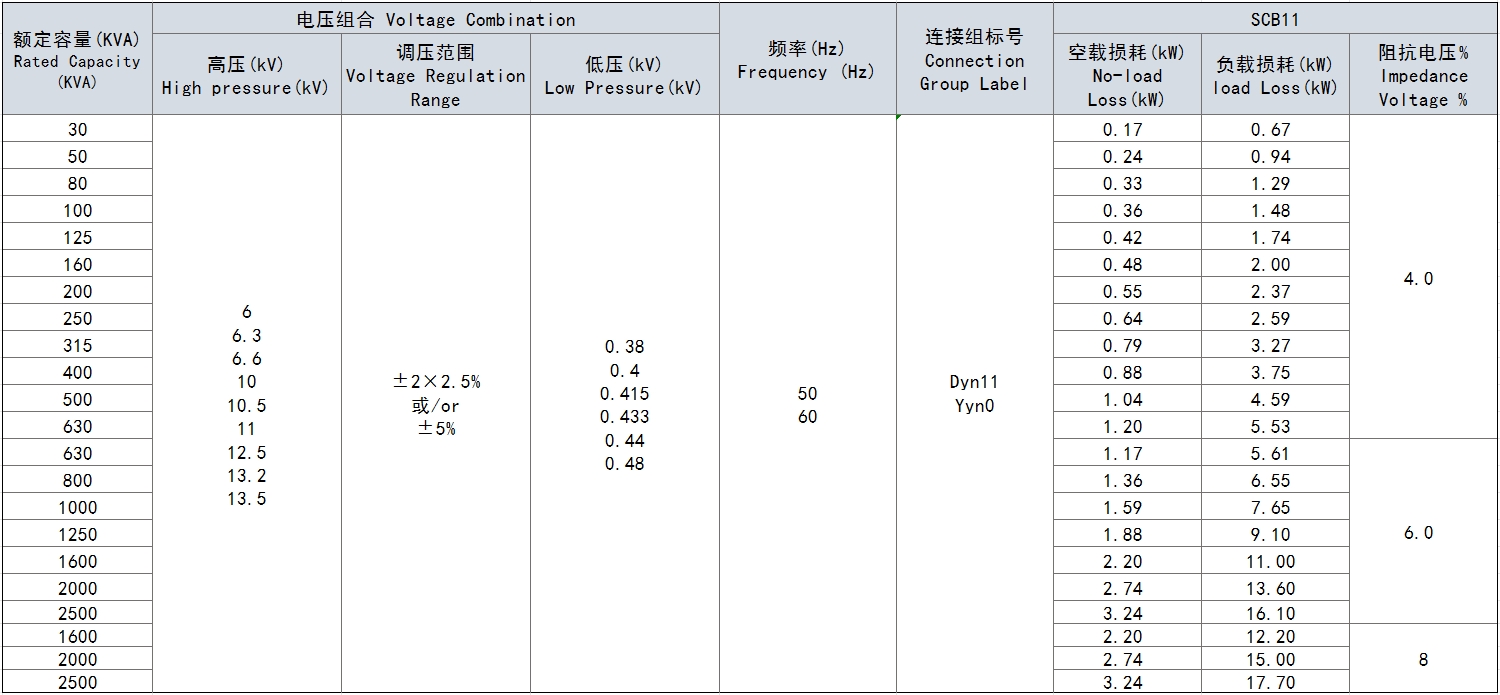Click the No-load Loss (kW) header

(x=1126, y=76)
